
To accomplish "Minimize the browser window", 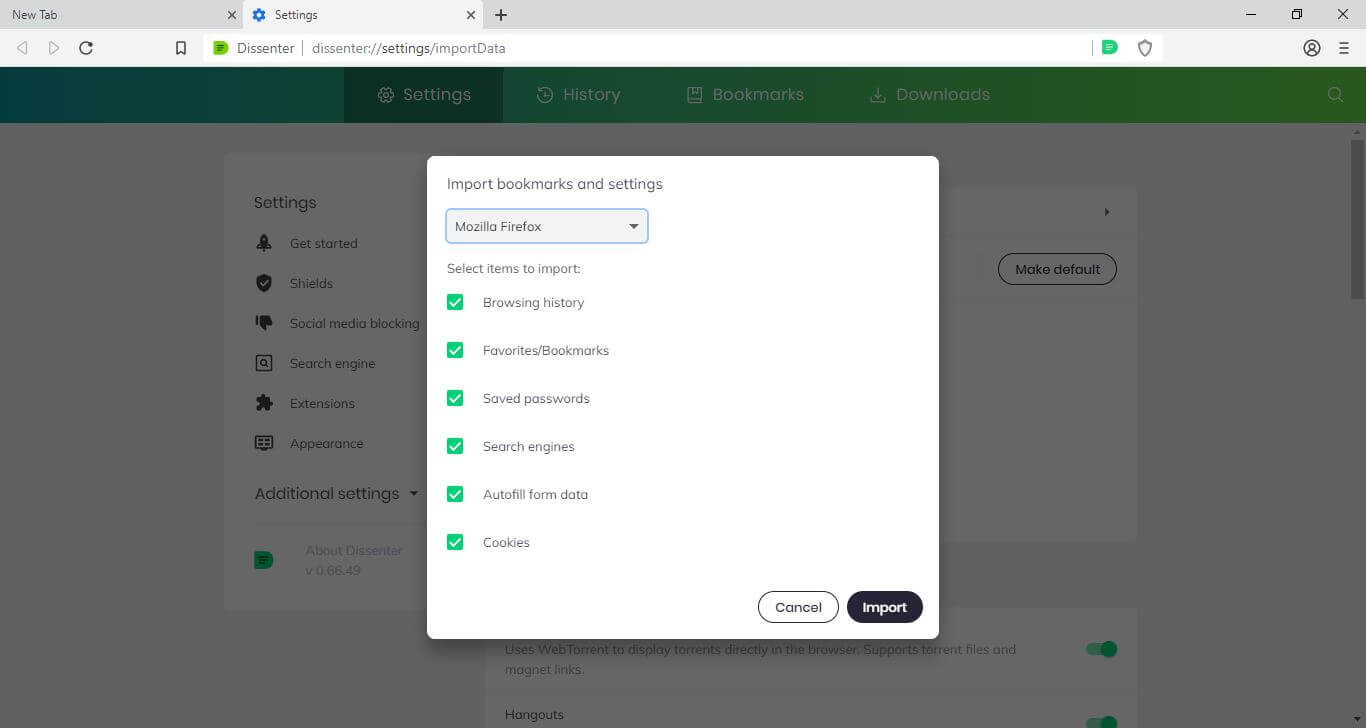I will coord(1251,15).
